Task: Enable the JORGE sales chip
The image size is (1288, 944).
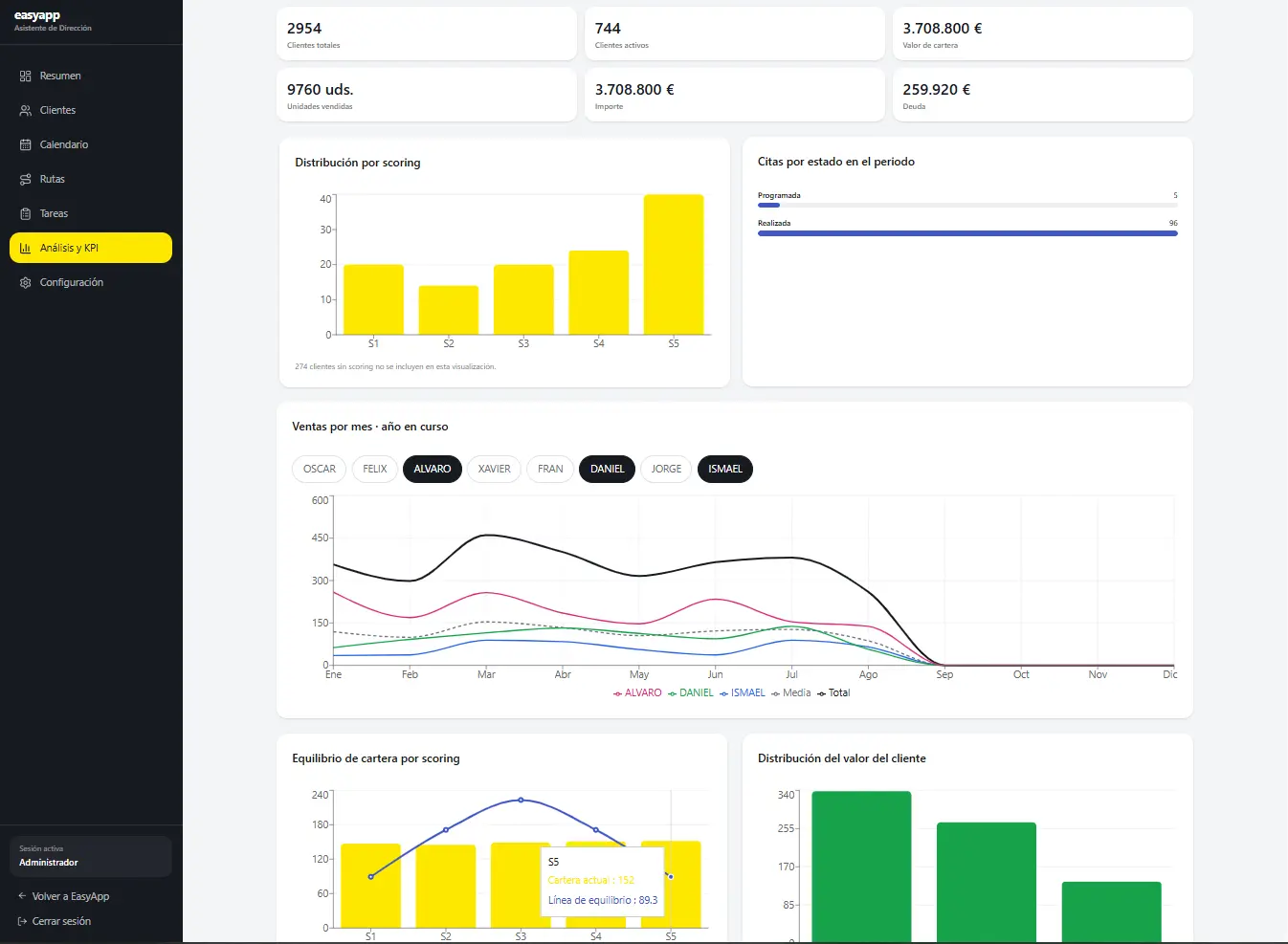Action: coord(667,469)
